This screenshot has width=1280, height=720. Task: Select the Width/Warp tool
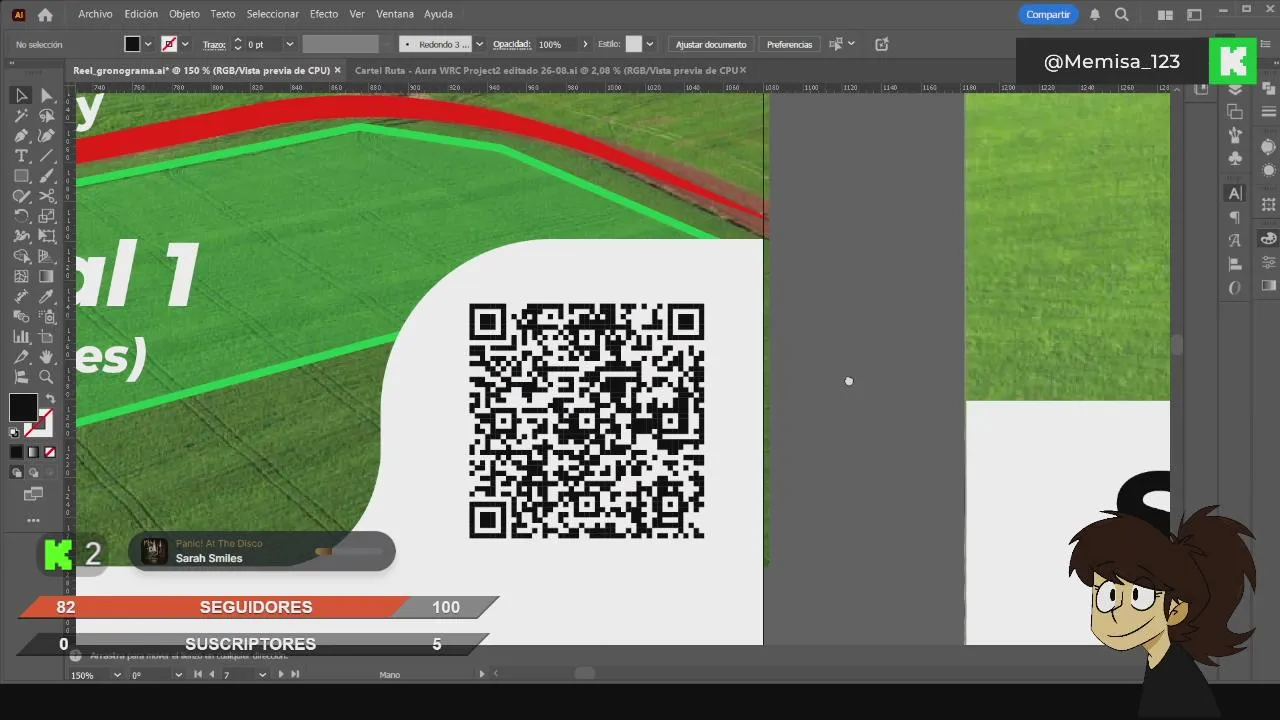(21, 236)
